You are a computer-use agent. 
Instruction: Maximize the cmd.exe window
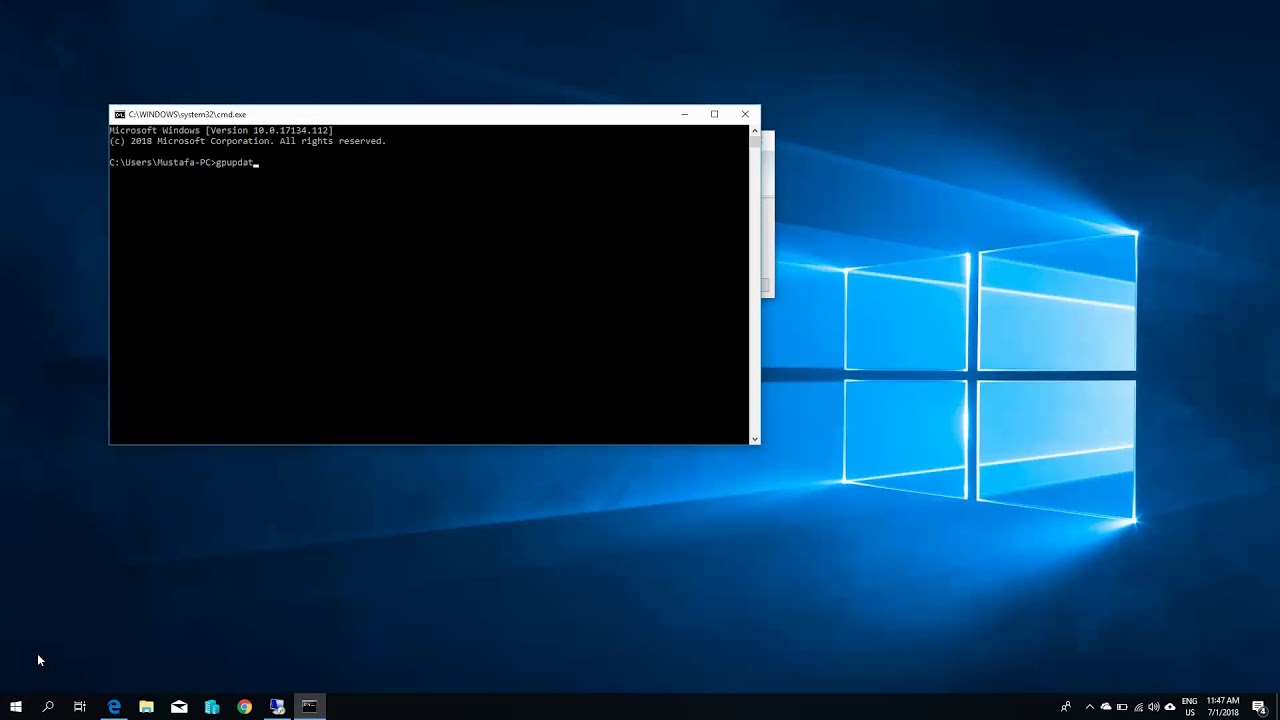point(714,114)
